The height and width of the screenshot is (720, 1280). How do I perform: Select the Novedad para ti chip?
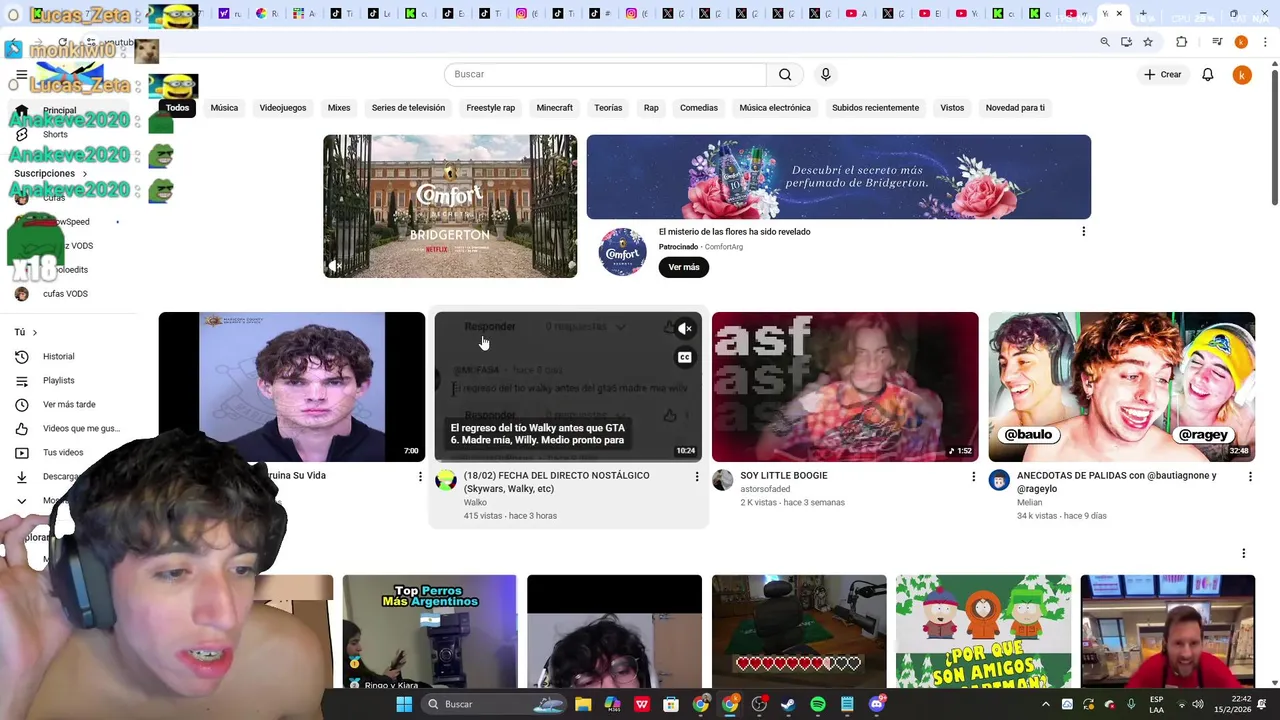click(1015, 108)
